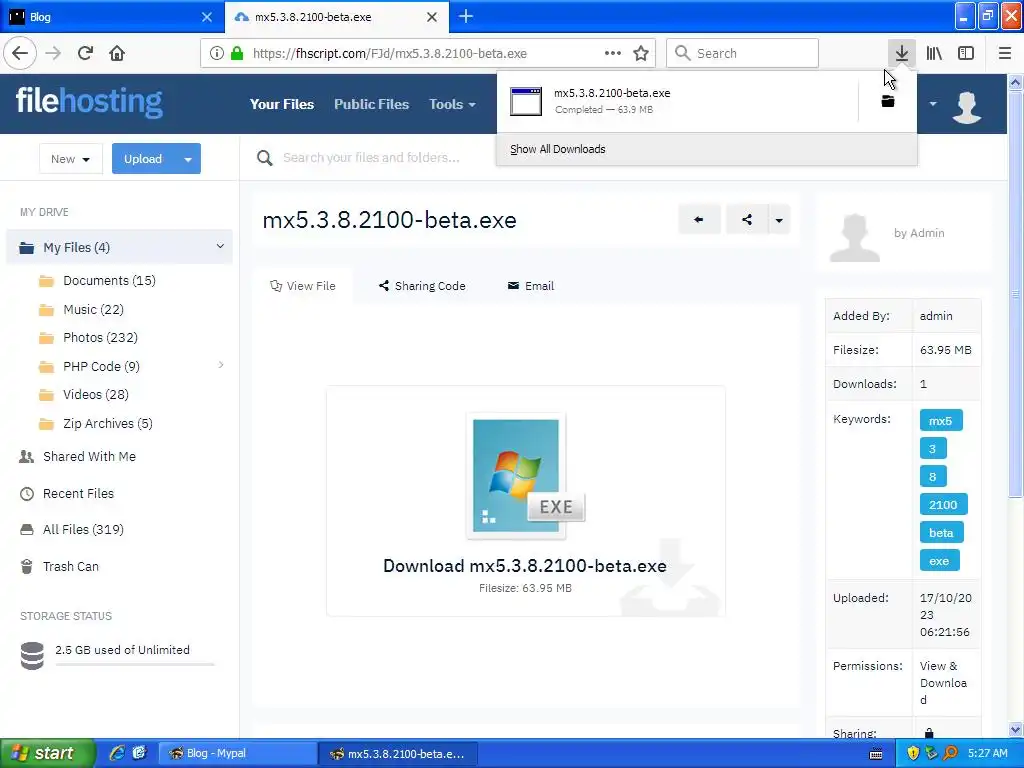Open the browser hamburger menu
Screen dimensions: 1024x768
1005,53
